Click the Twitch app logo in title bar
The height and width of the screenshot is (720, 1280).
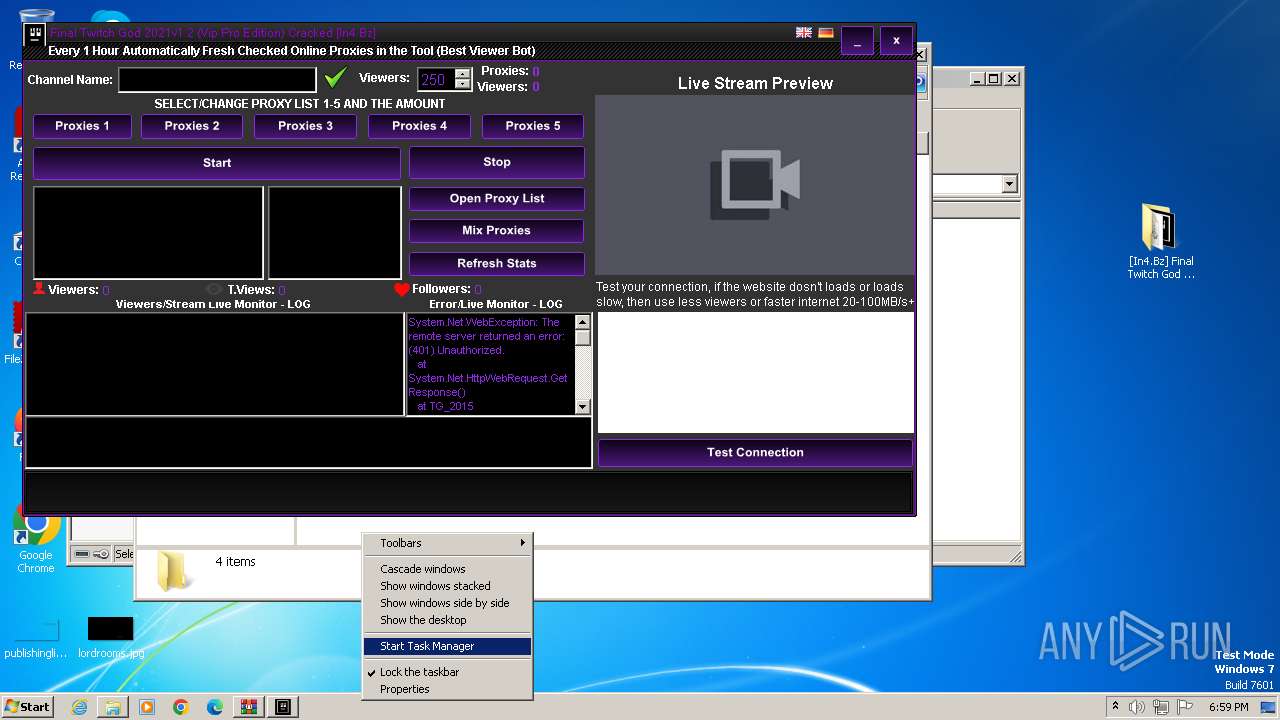tap(35, 36)
